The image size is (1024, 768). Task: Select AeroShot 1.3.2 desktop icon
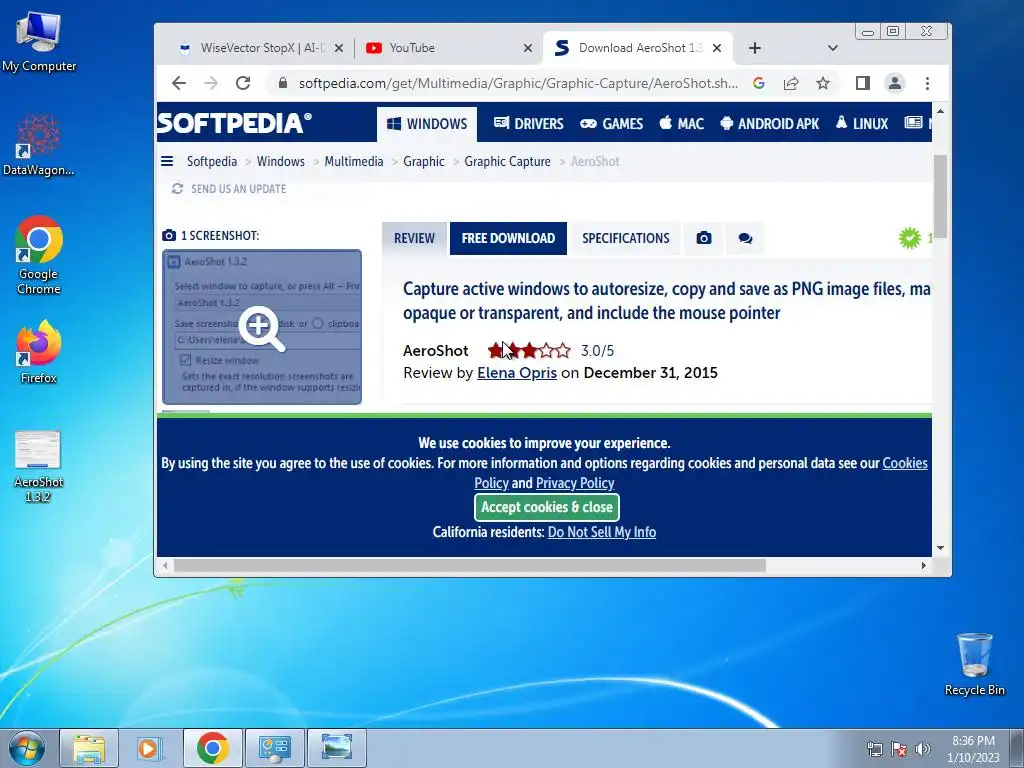pyautogui.click(x=38, y=466)
